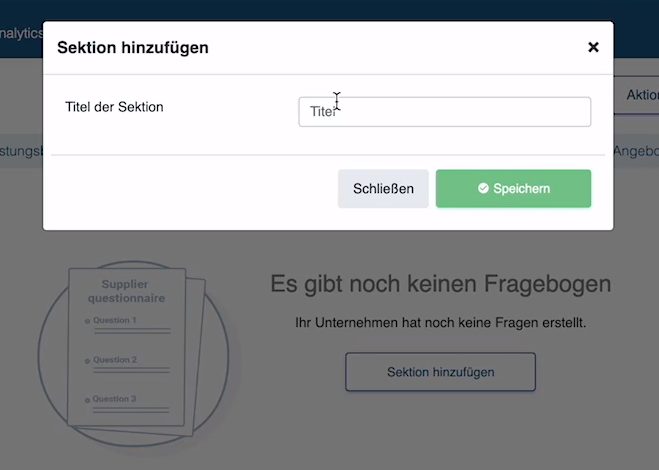The height and width of the screenshot is (470, 659).
Task: Click the 'Titel der Sektion' label
Action: point(114,107)
